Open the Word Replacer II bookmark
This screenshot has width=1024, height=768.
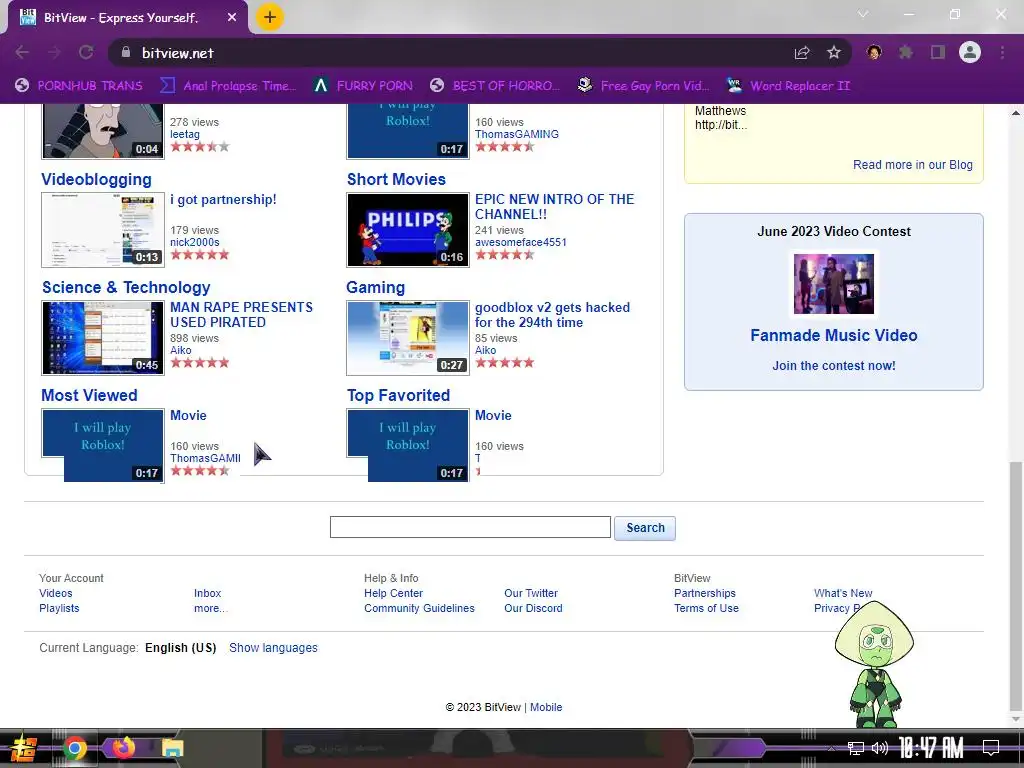[789, 86]
